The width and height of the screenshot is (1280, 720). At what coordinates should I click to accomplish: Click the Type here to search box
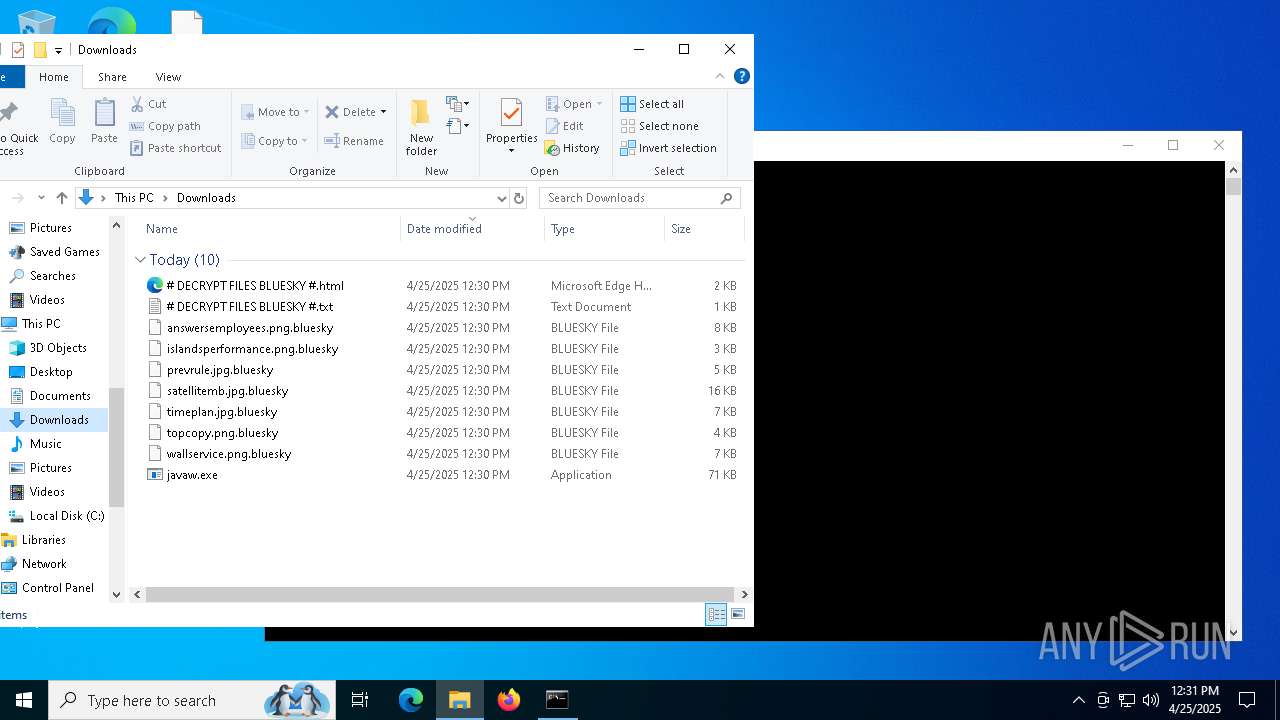point(190,700)
